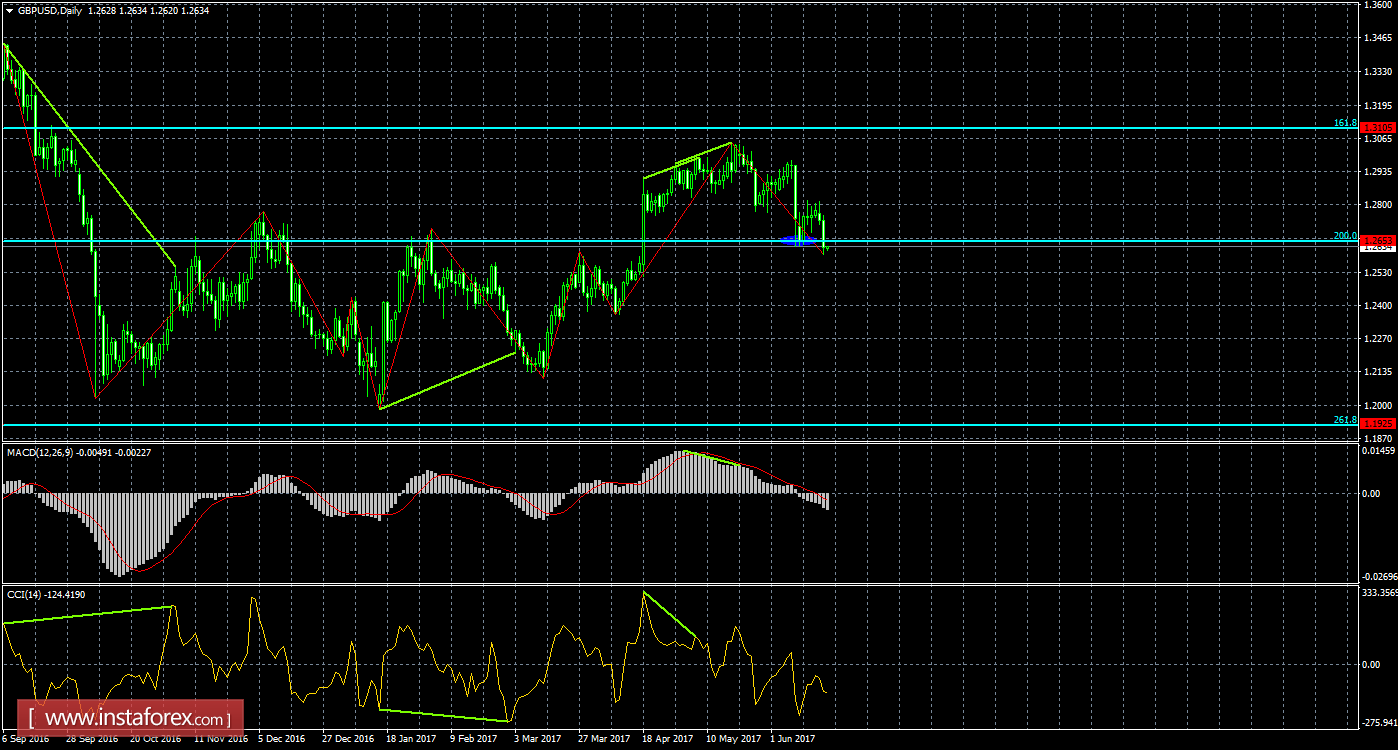Click the 3 Mar 2017 date label
This screenshot has height=750, width=1398.
click(537, 739)
